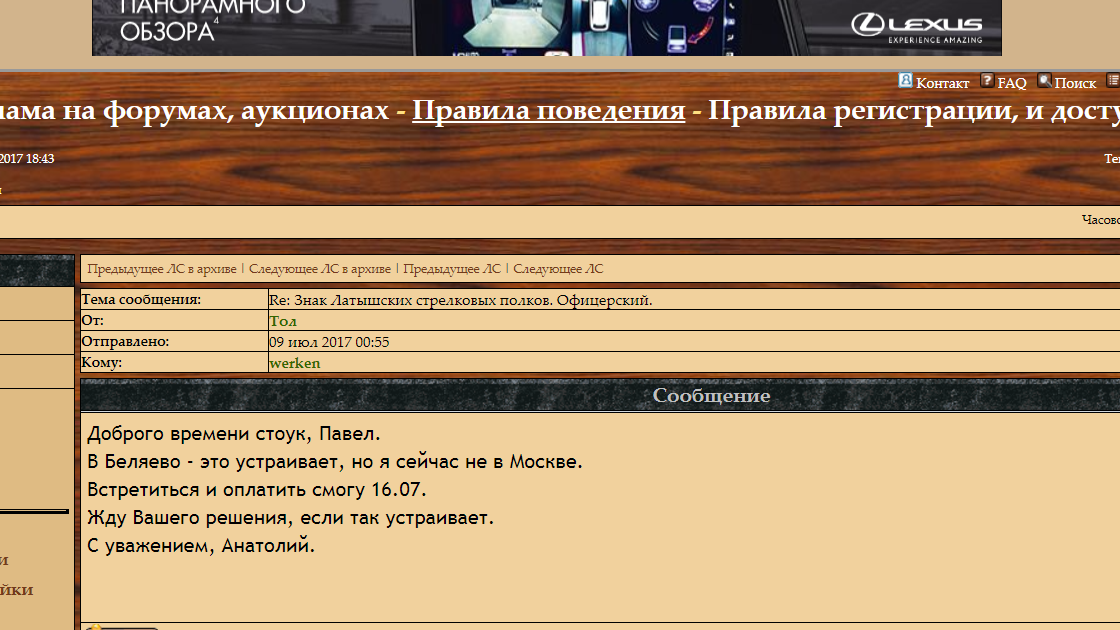
Task: Click the line 'Встретиться и оплатить смогу 16.07.'
Action: 256,489
